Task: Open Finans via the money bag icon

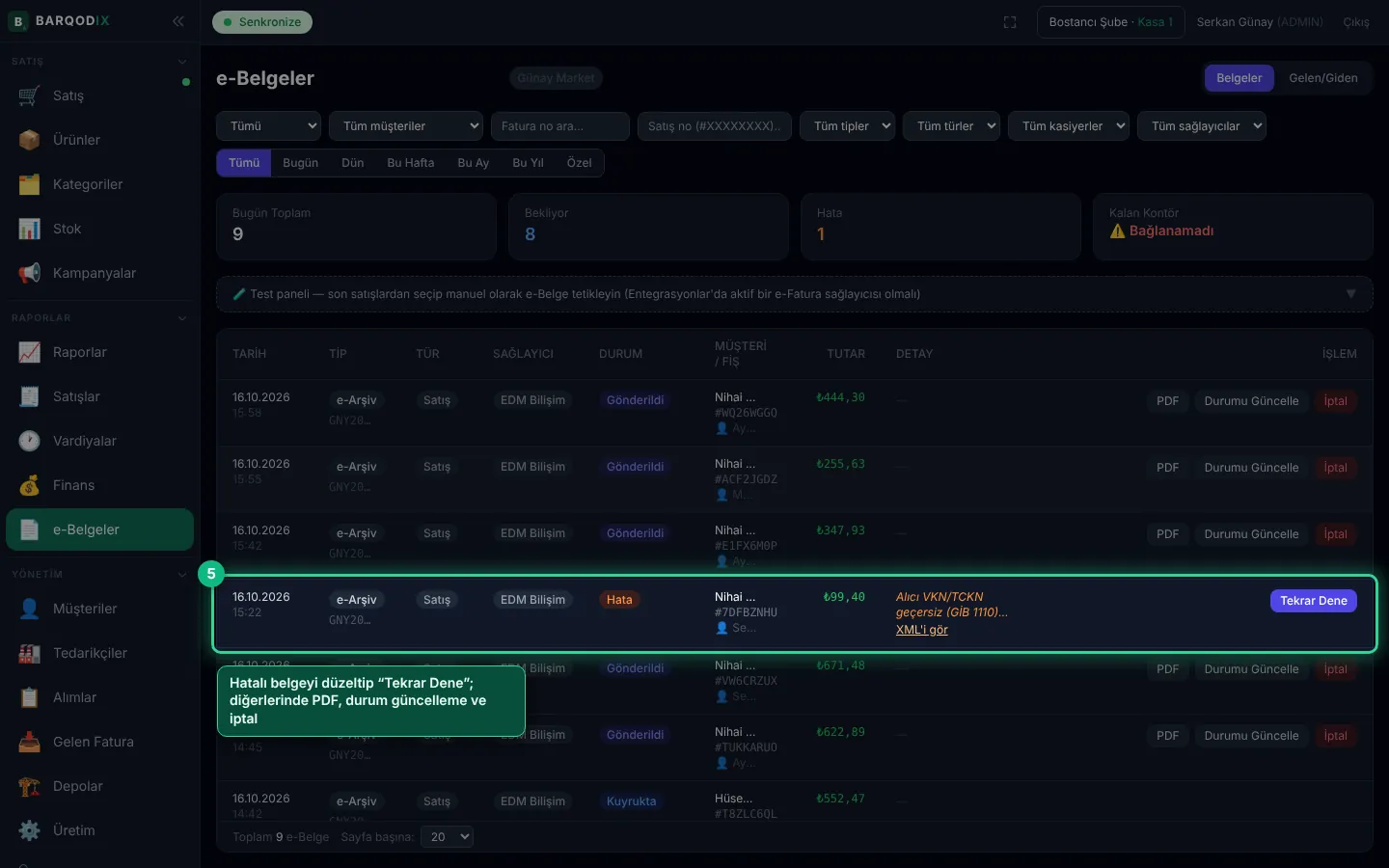Action: coord(29,485)
